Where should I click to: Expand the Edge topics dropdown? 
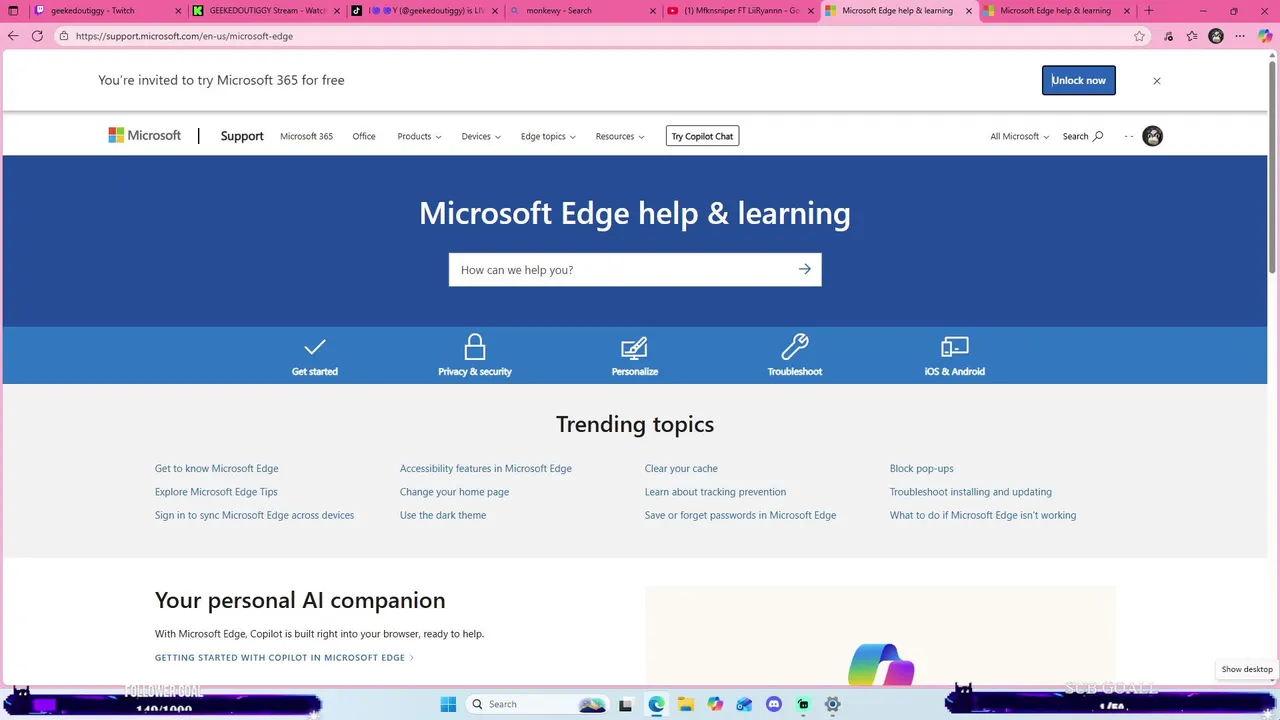(x=548, y=136)
